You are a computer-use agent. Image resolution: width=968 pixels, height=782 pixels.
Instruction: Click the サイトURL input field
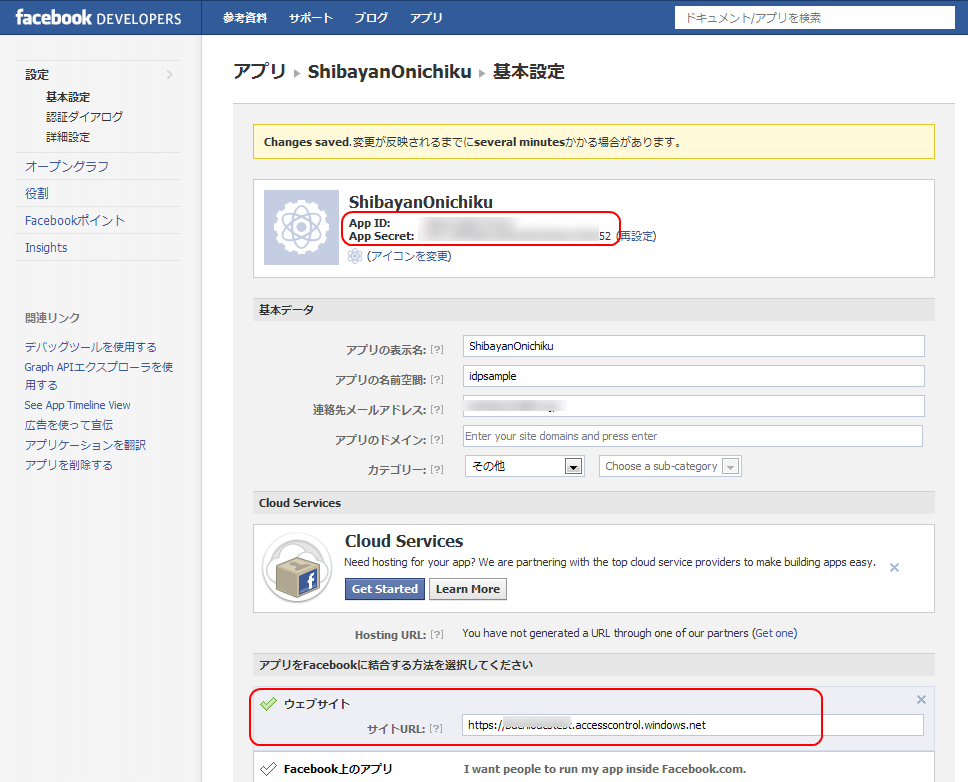[693, 725]
